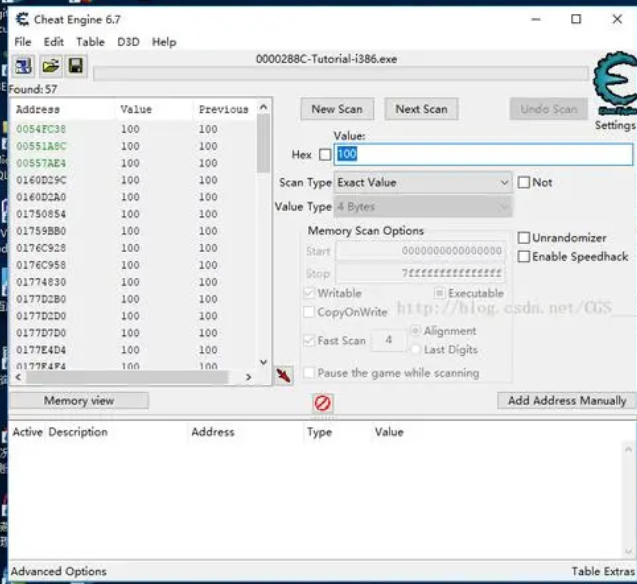
Task: Click the Cheat Engine title bar icon
Action: point(22,19)
